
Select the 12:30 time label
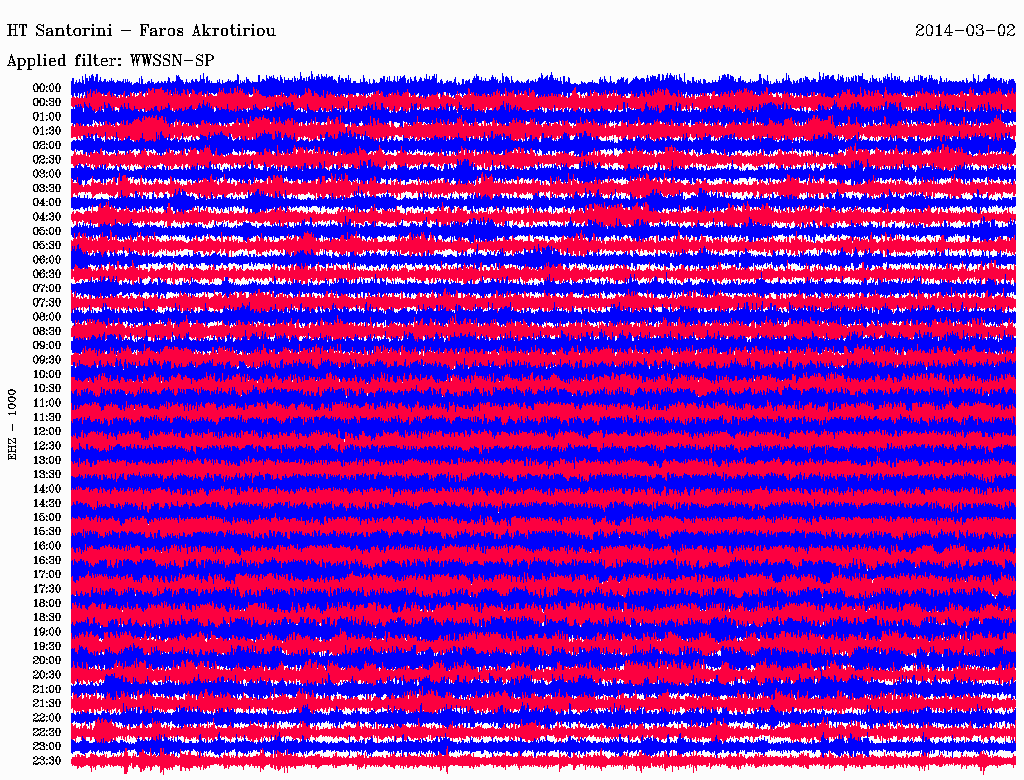(47, 446)
